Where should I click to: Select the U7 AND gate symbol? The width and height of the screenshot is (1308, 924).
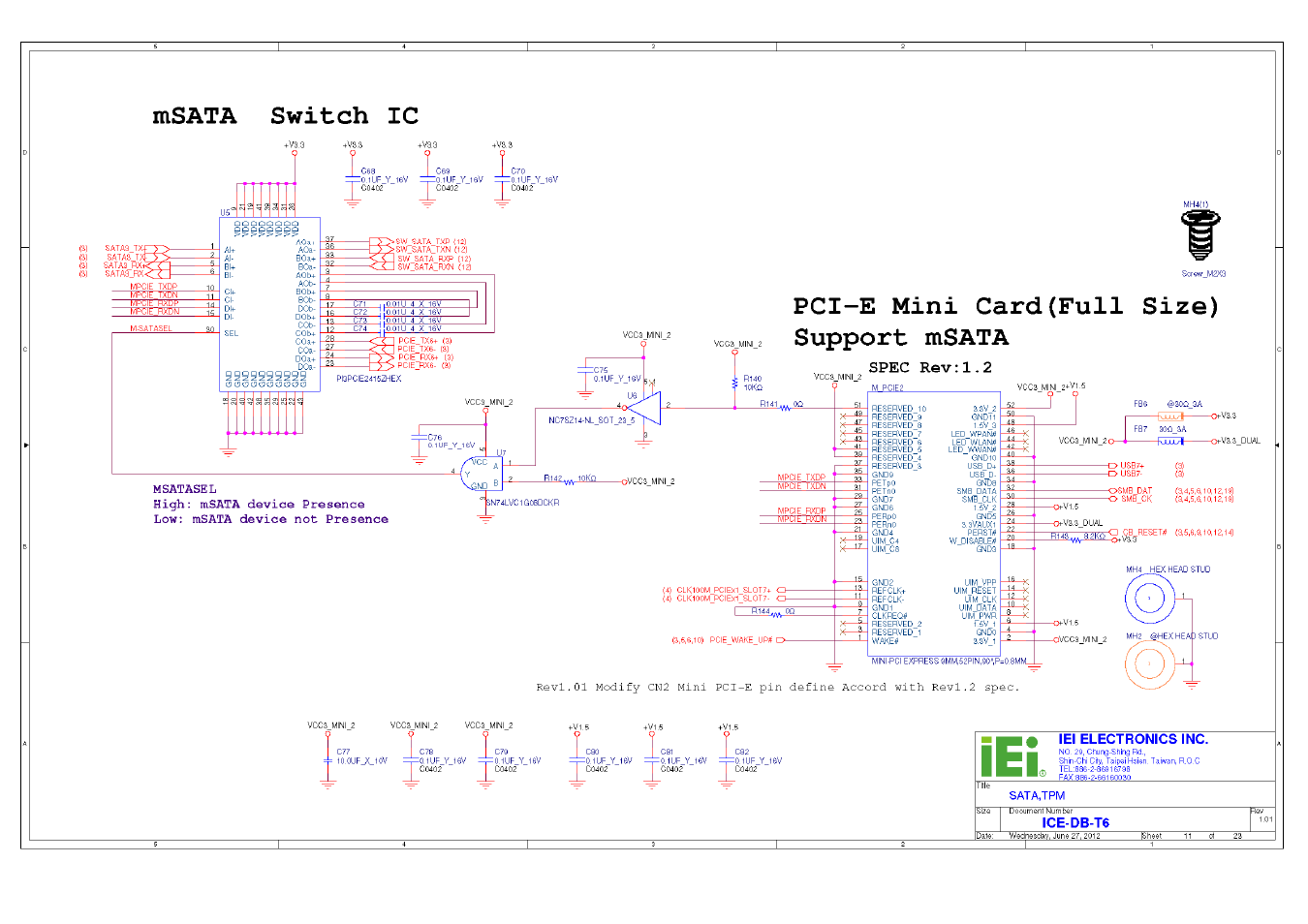(x=482, y=474)
